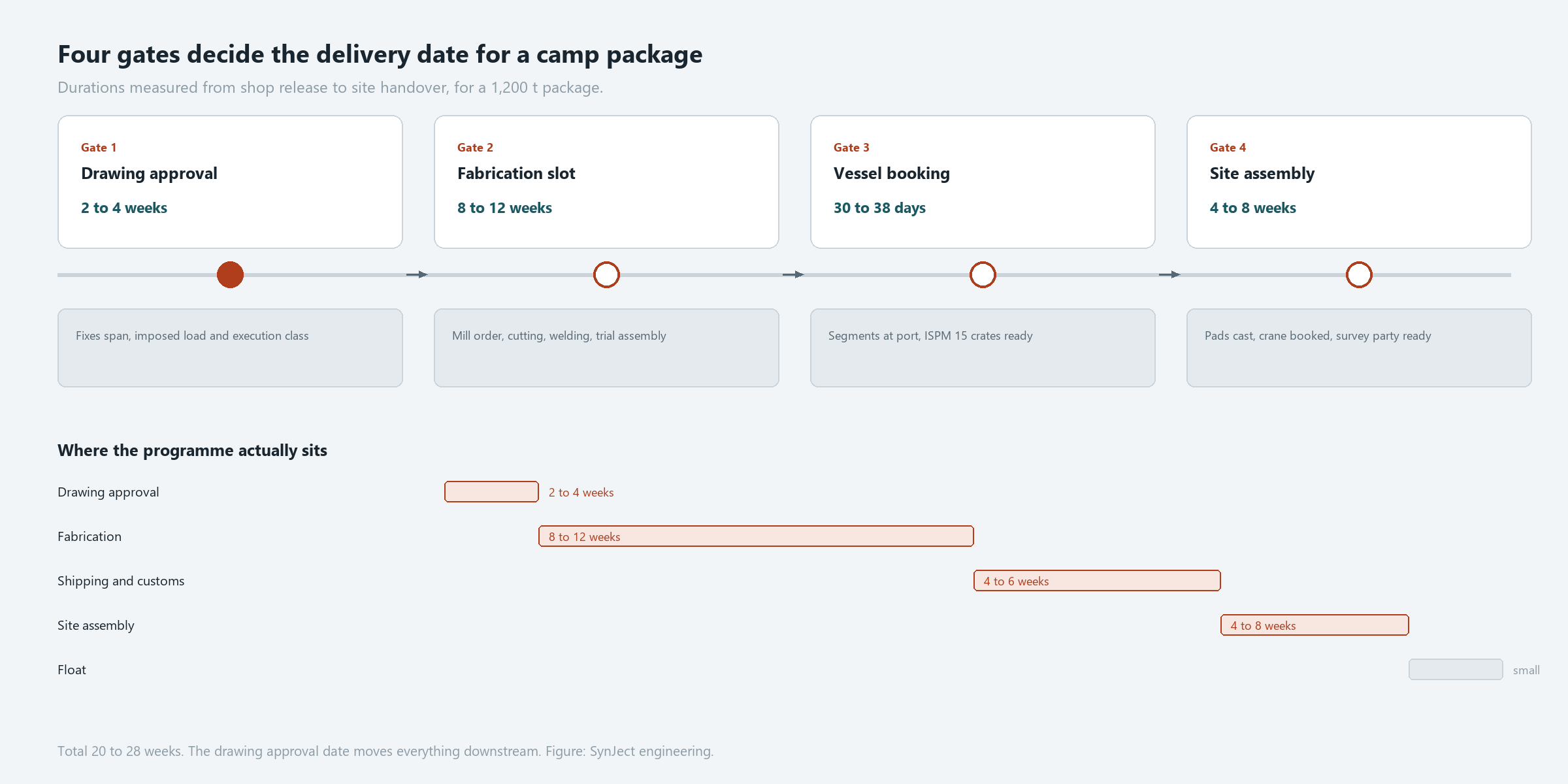Click the arrow between Gate 2 and Gate 3

(794, 274)
